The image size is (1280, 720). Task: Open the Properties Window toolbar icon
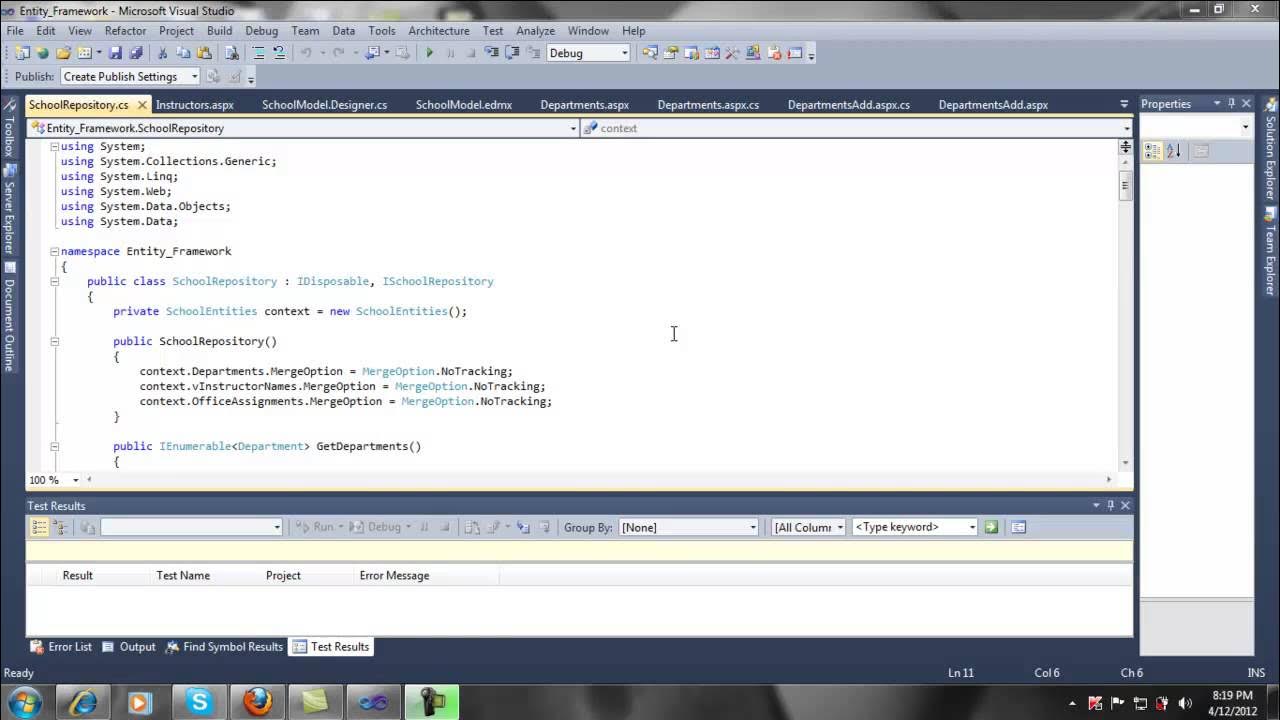click(x=671, y=53)
